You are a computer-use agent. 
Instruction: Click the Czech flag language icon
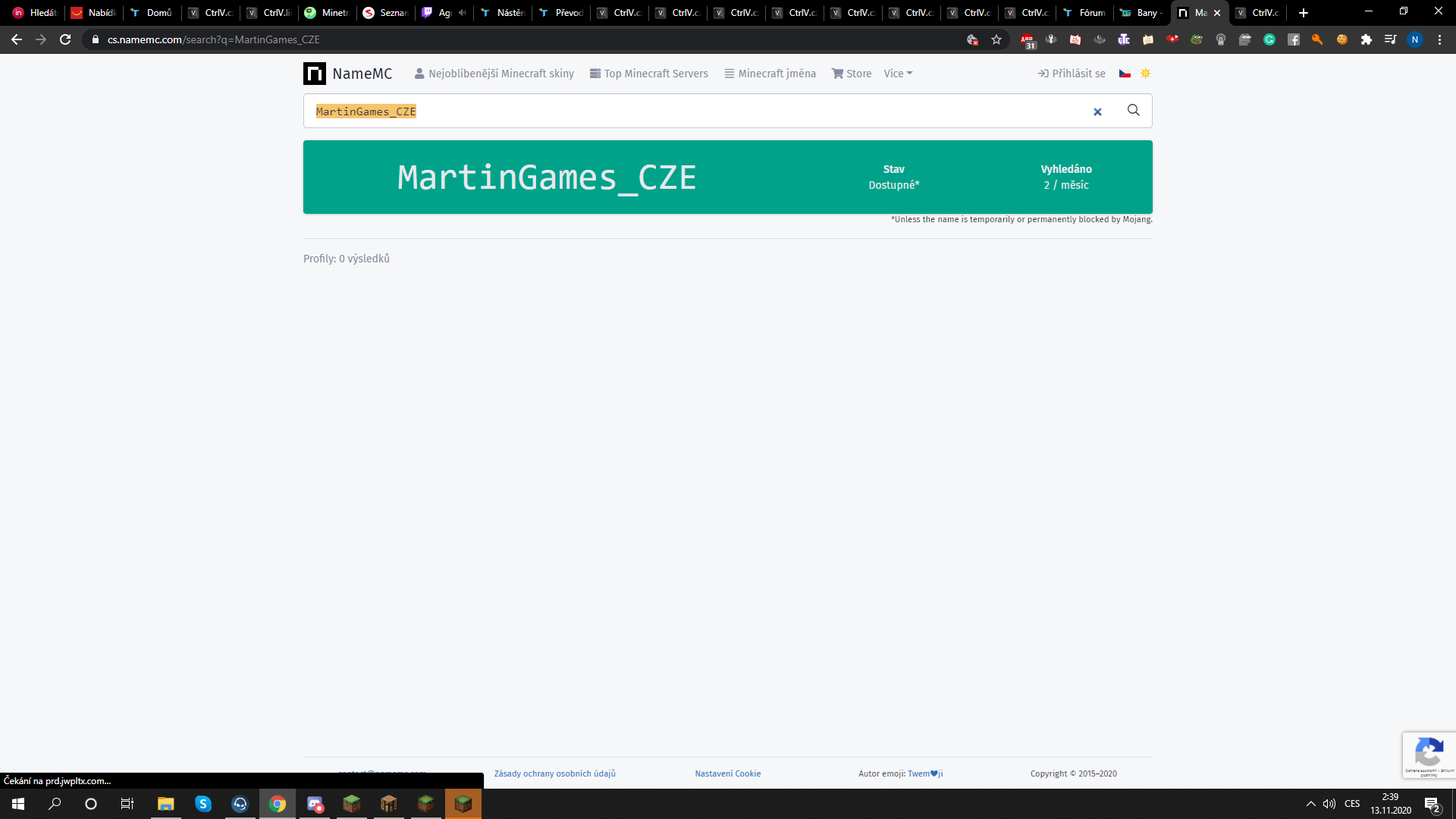point(1125,74)
